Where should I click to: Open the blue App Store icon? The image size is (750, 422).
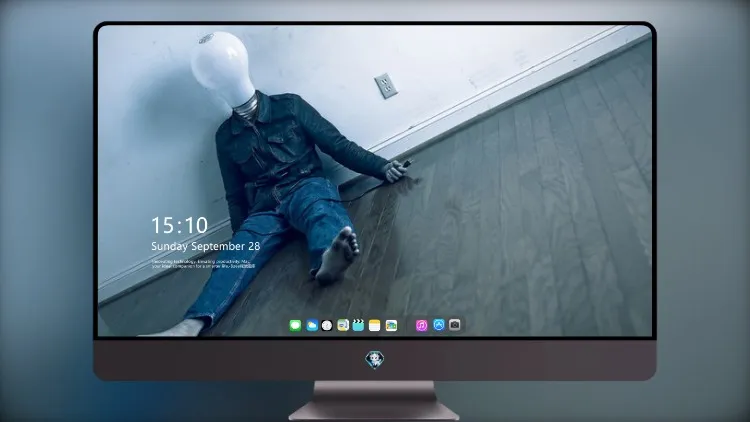[439, 325]
